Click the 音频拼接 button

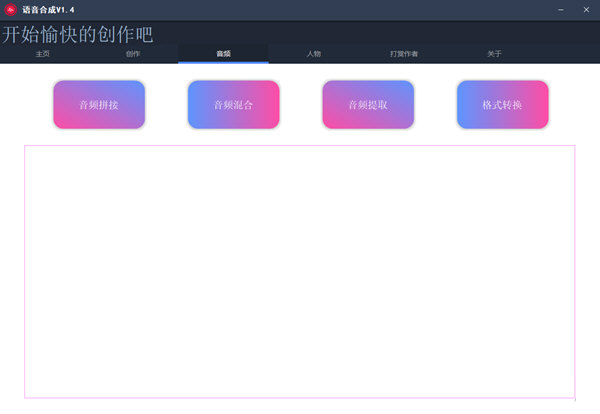pos(99,105)
